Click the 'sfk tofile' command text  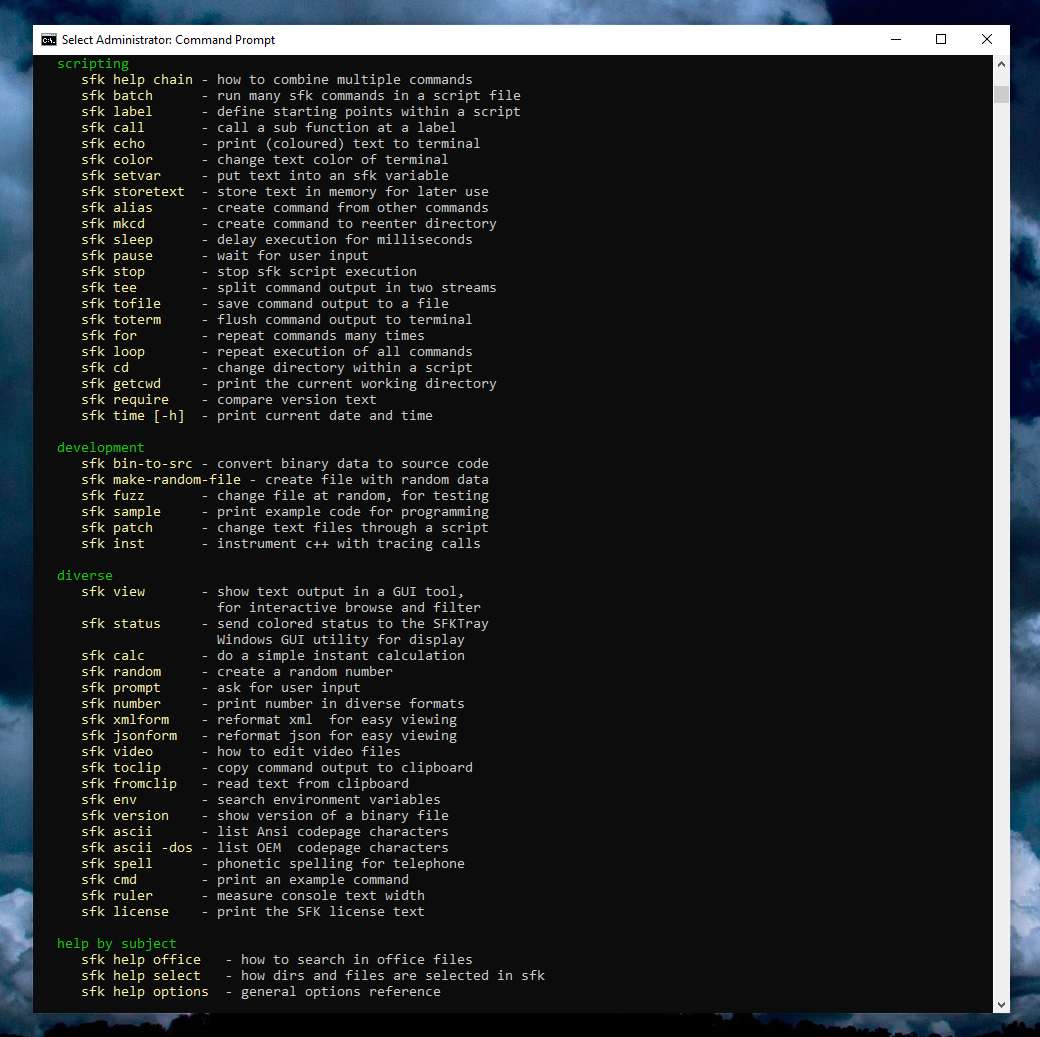click(x=121, y=303)
